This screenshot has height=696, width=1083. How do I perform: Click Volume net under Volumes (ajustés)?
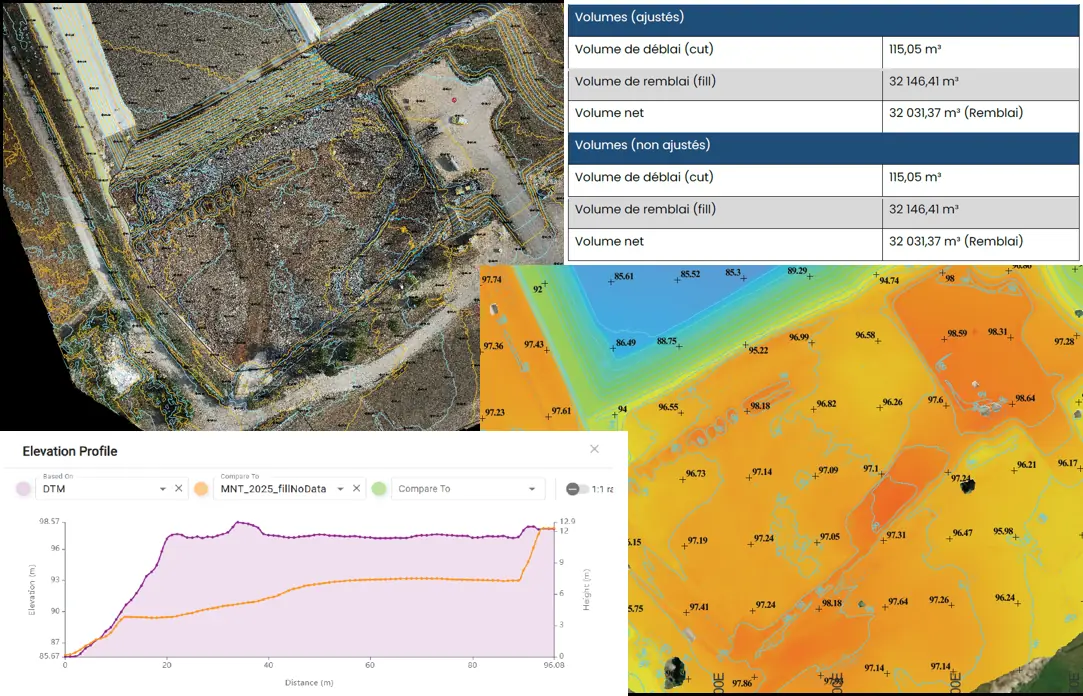(x=609, y=113)
